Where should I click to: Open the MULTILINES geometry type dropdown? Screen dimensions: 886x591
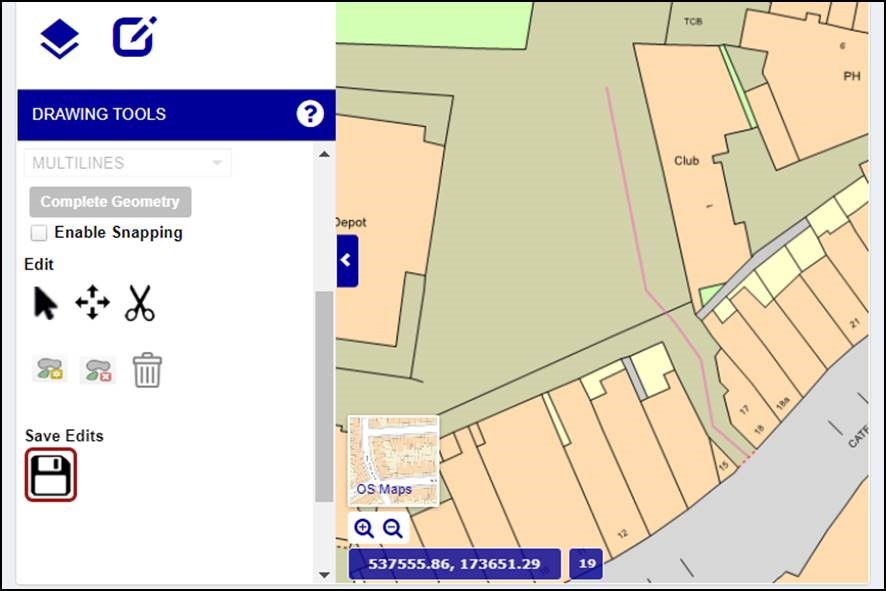pos(128,163)
